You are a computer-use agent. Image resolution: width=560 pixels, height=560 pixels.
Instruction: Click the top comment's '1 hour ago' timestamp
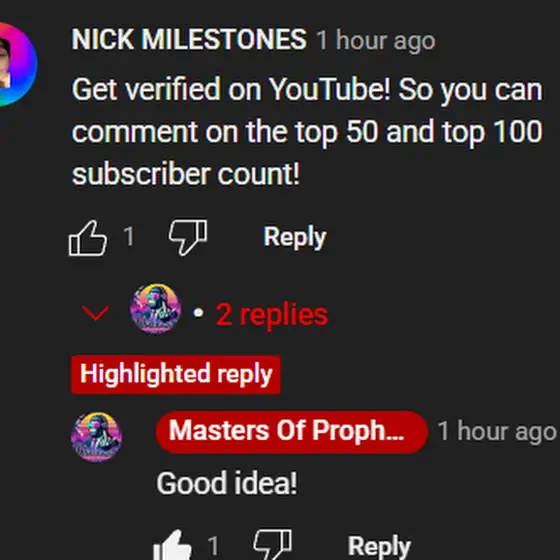pos(376,41)
